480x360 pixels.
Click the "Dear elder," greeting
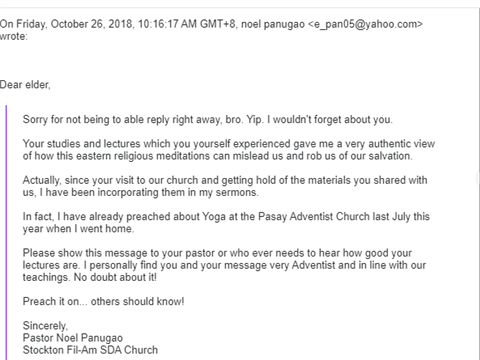[x=25, y=85]
